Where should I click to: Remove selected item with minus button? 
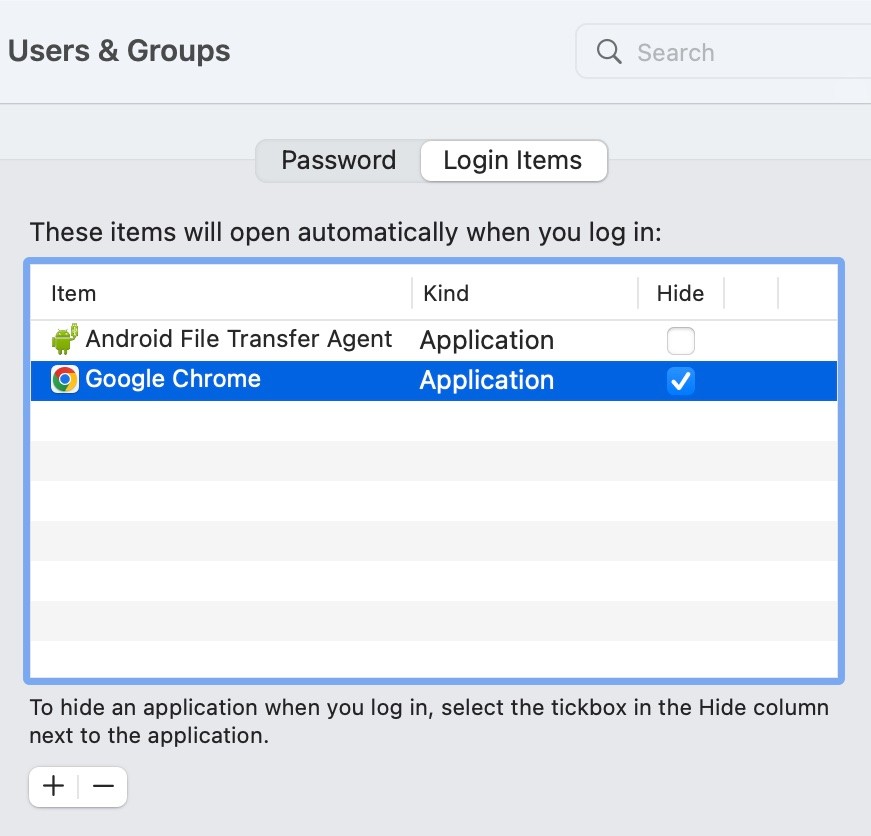coord(103,786)
